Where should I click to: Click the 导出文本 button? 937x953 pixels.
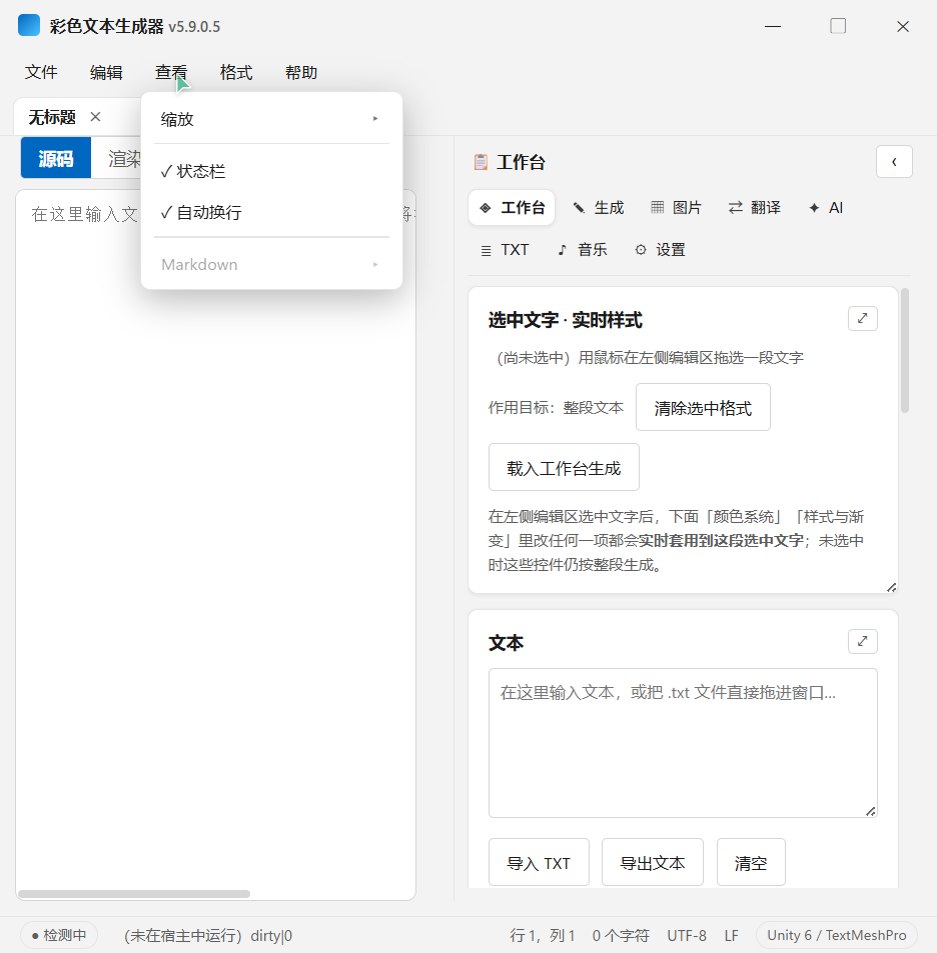pyautogui.click(x=653, y=862)
